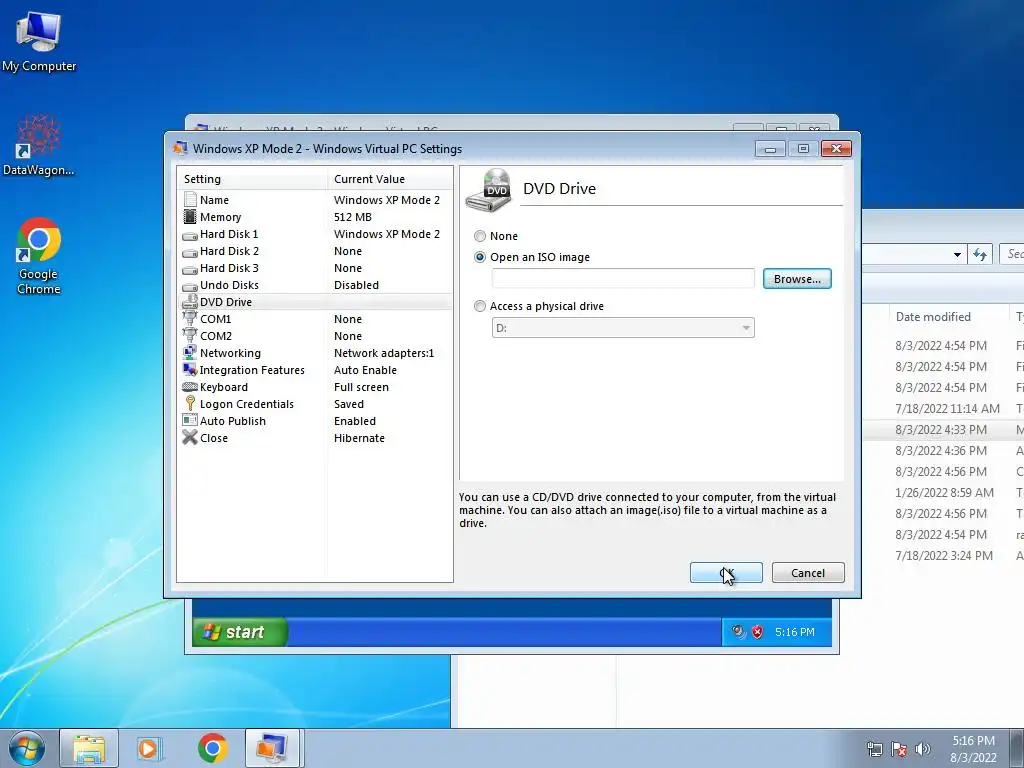Select the None radio button
This screenshot has width=1024, height=768.
tap(480, 236)
